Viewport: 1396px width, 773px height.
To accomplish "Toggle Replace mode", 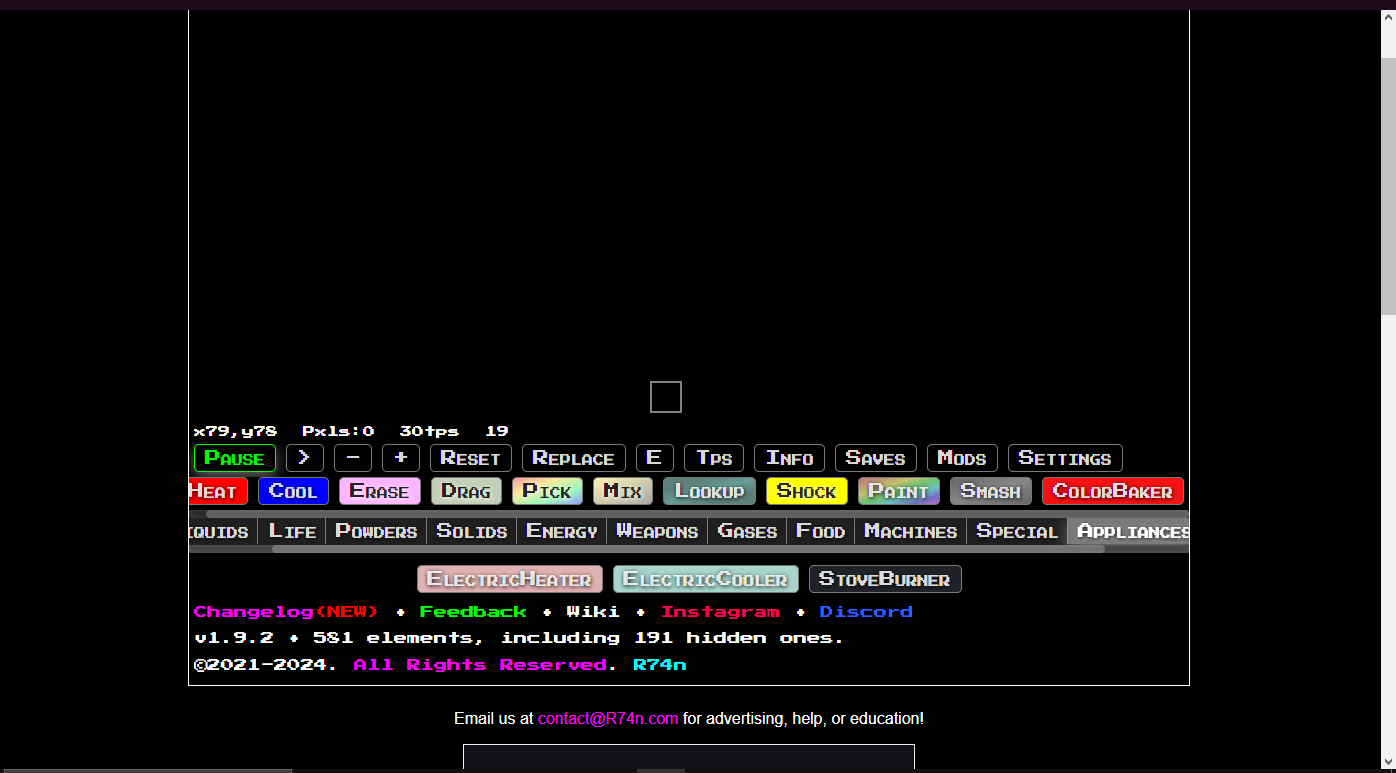I will tap(574, 458).
